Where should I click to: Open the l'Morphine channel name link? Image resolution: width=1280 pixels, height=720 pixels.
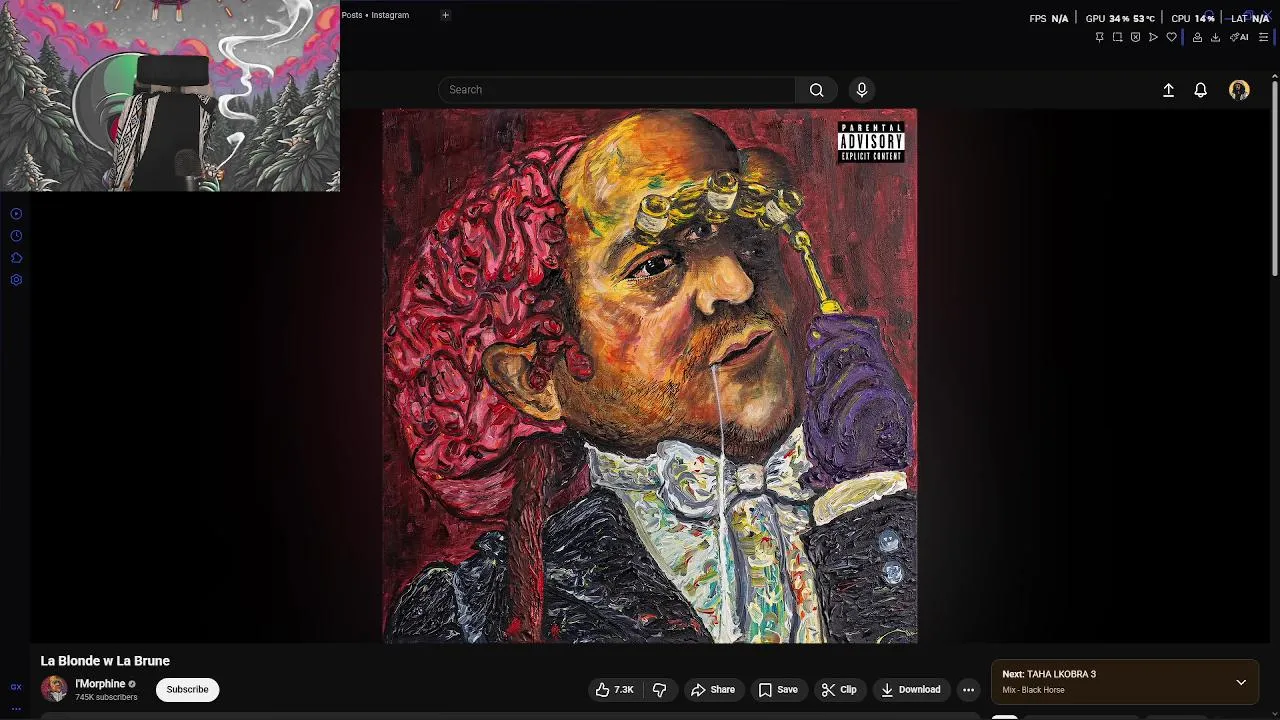click(100, 684)
